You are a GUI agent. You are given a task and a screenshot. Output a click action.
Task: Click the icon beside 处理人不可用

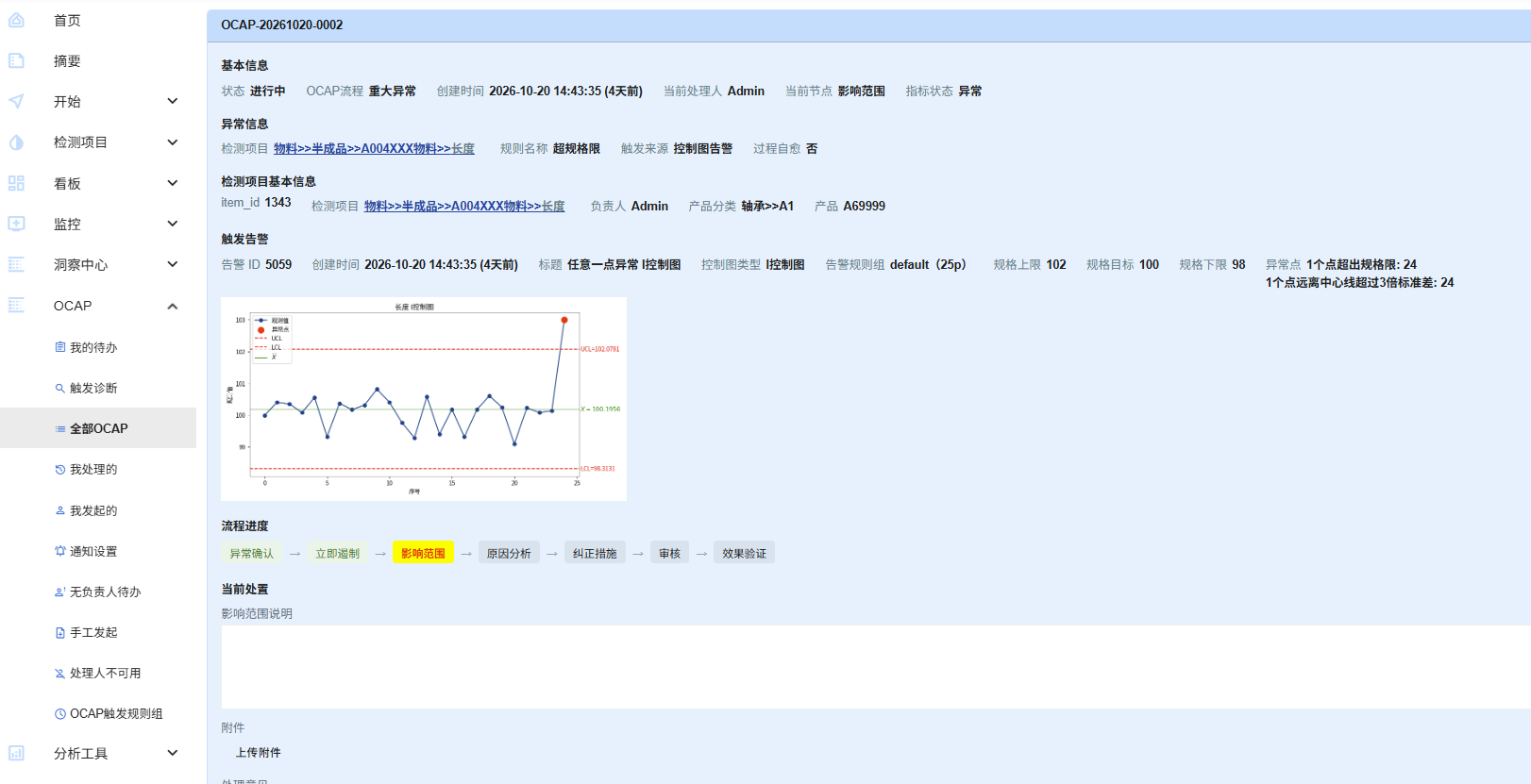(x=60, y=674)
